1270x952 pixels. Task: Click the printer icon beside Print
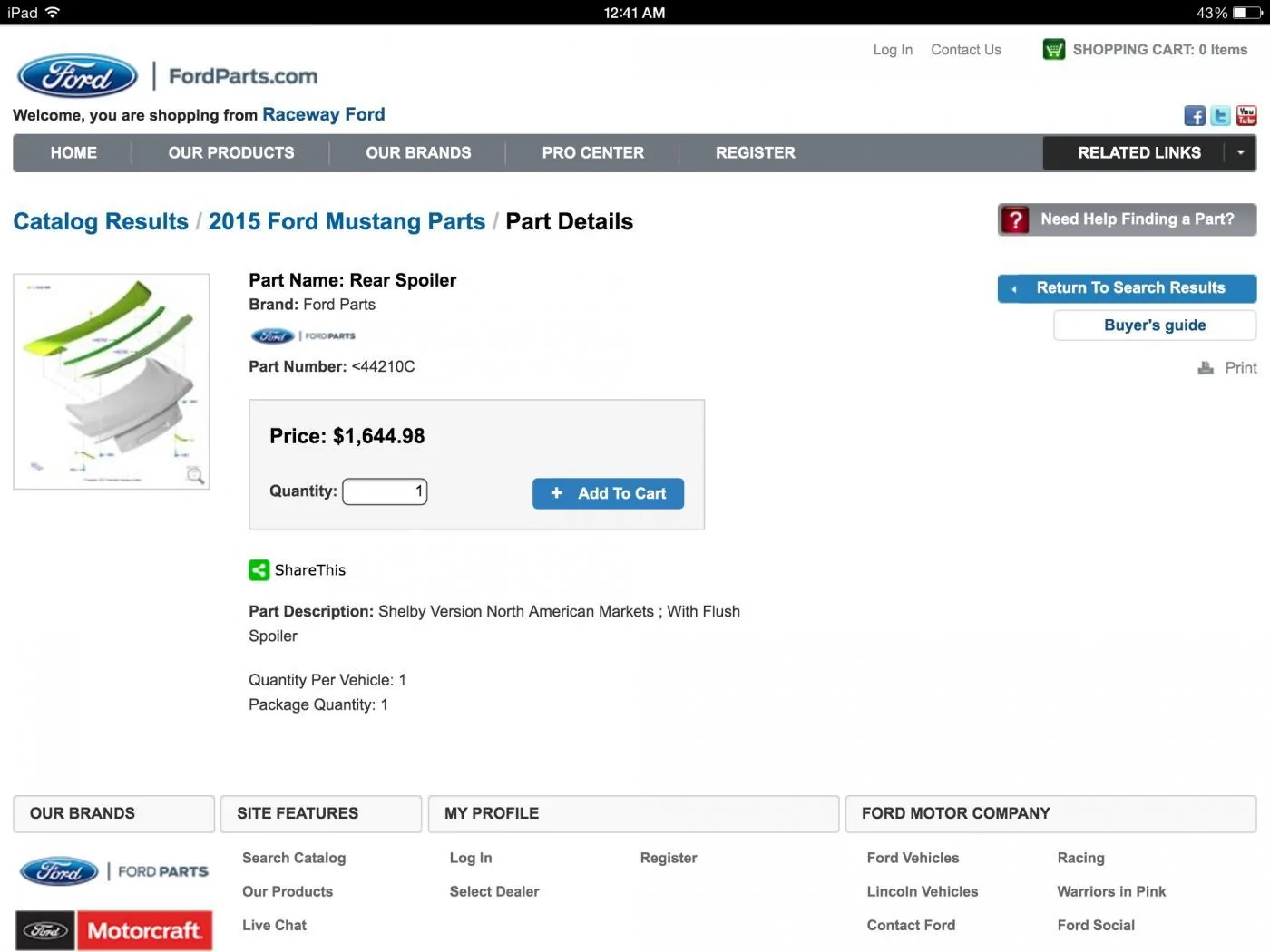click(x=1206, y=368)
